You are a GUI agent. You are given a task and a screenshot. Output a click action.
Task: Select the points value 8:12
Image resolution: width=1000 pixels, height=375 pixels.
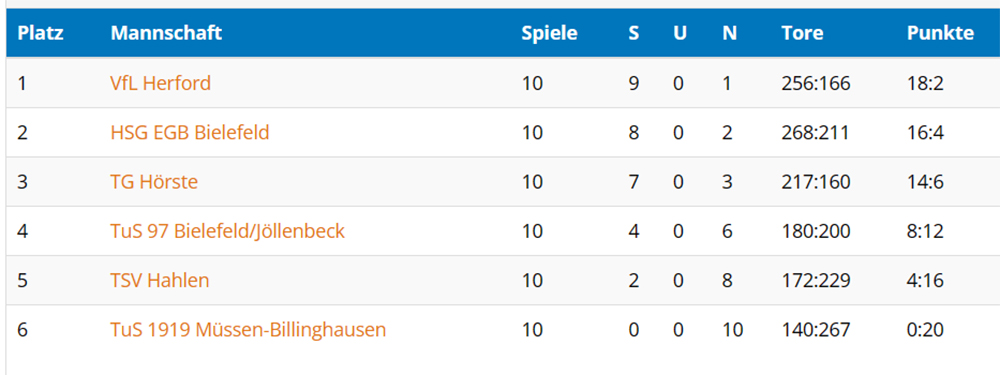(x=925, y=232)
